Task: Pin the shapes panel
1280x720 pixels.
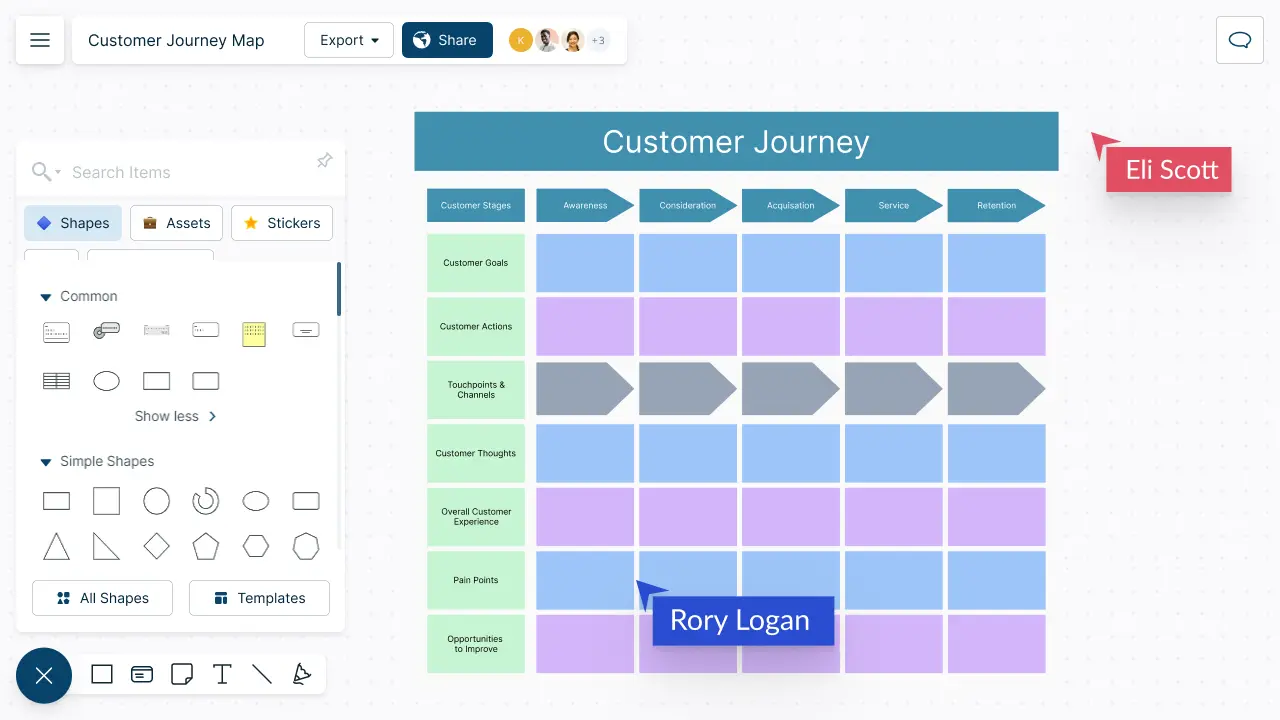Action: pos(324,161)
